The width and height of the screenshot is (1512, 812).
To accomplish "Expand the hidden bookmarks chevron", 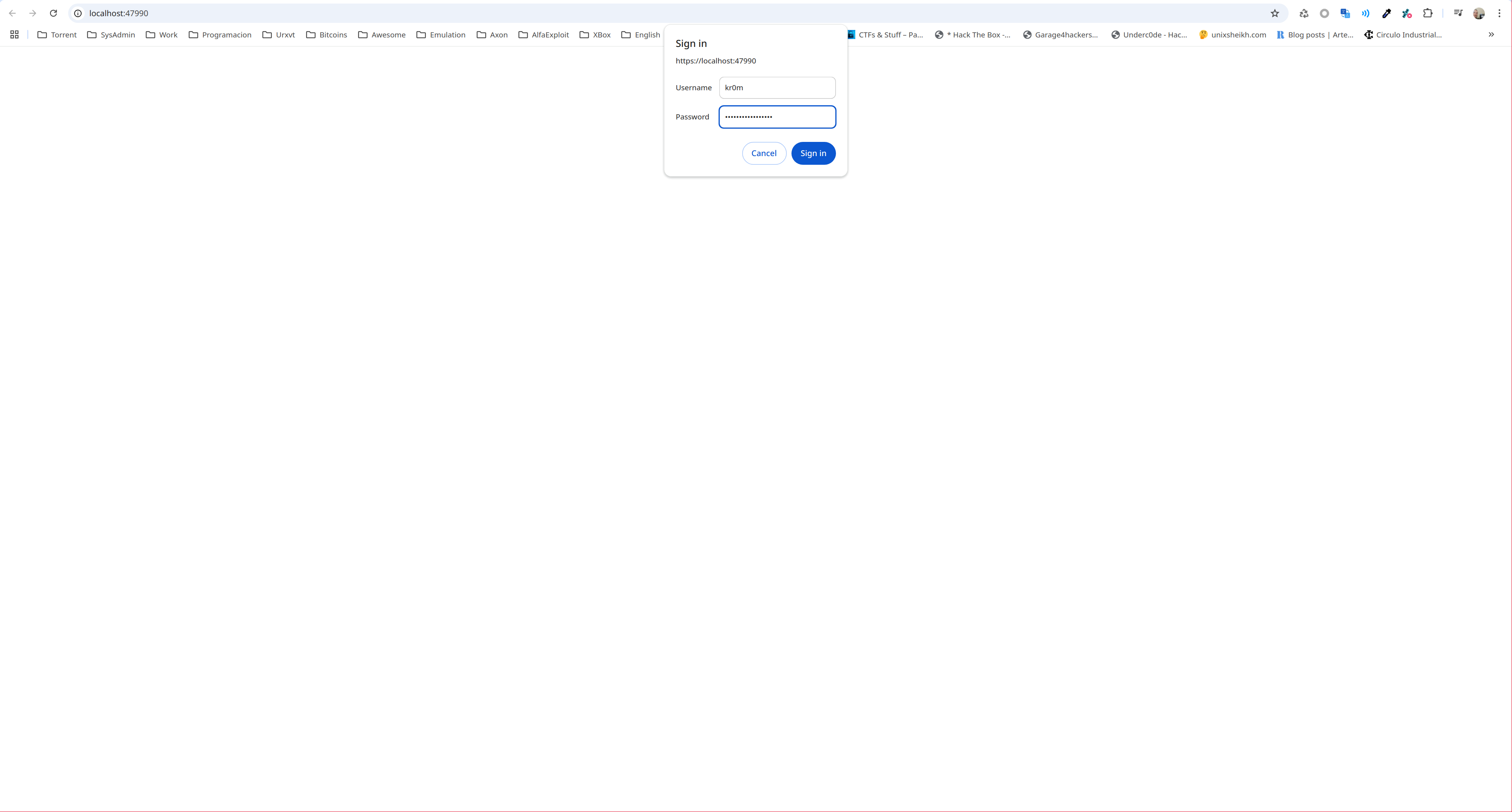I will coord(1491,35).
